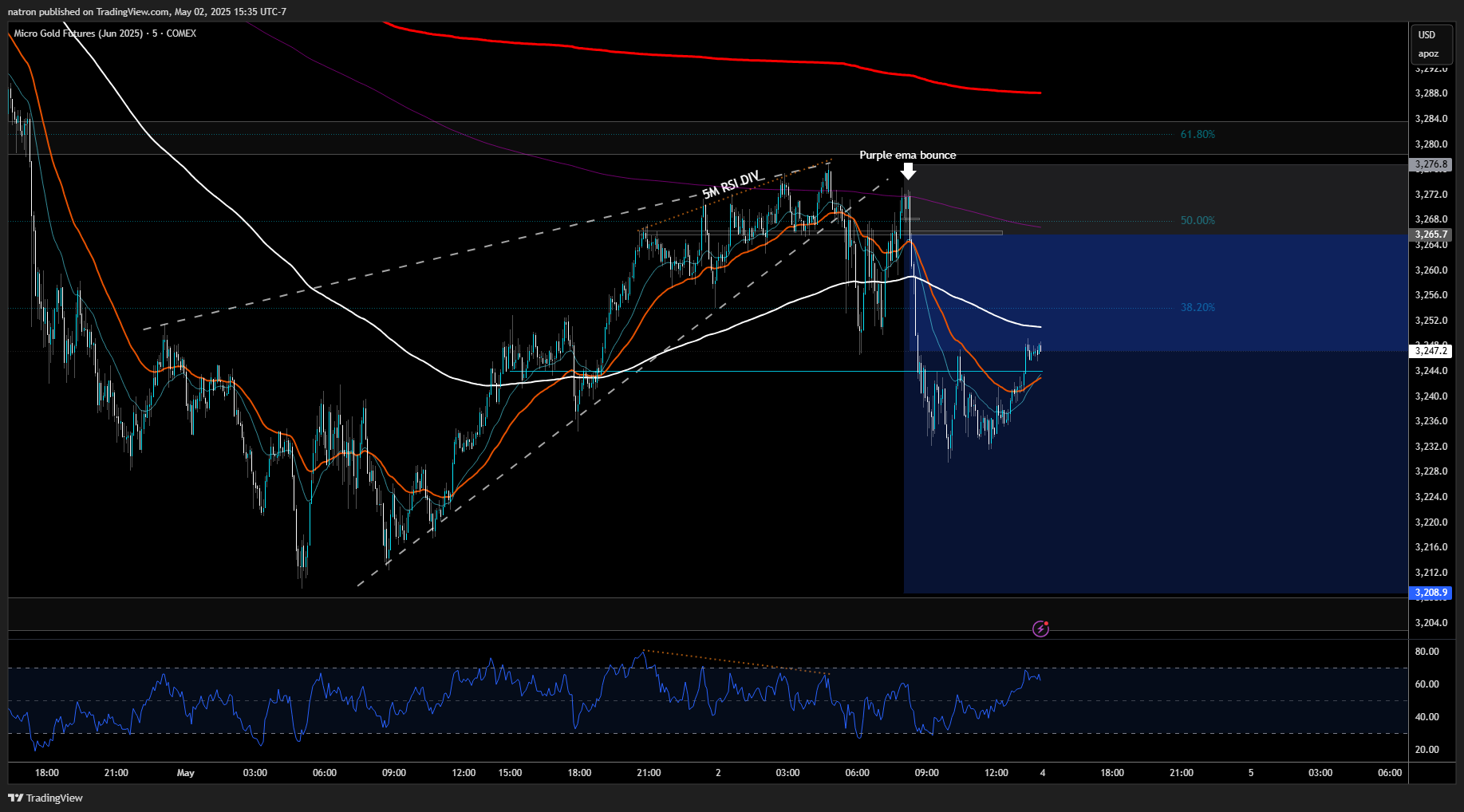Click the 3,276.8 stop price tag

pyautogui.click(x=1430, y=164)
